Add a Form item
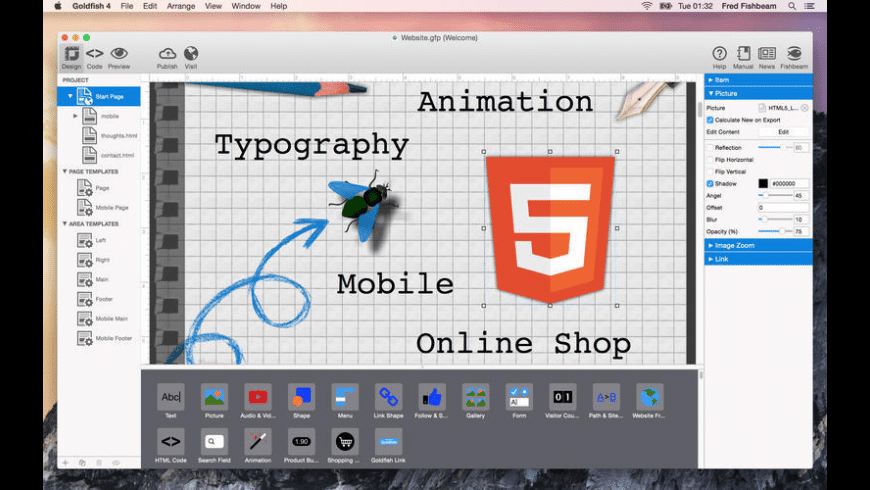The image size is (870, 490). [x=519, y=401]
